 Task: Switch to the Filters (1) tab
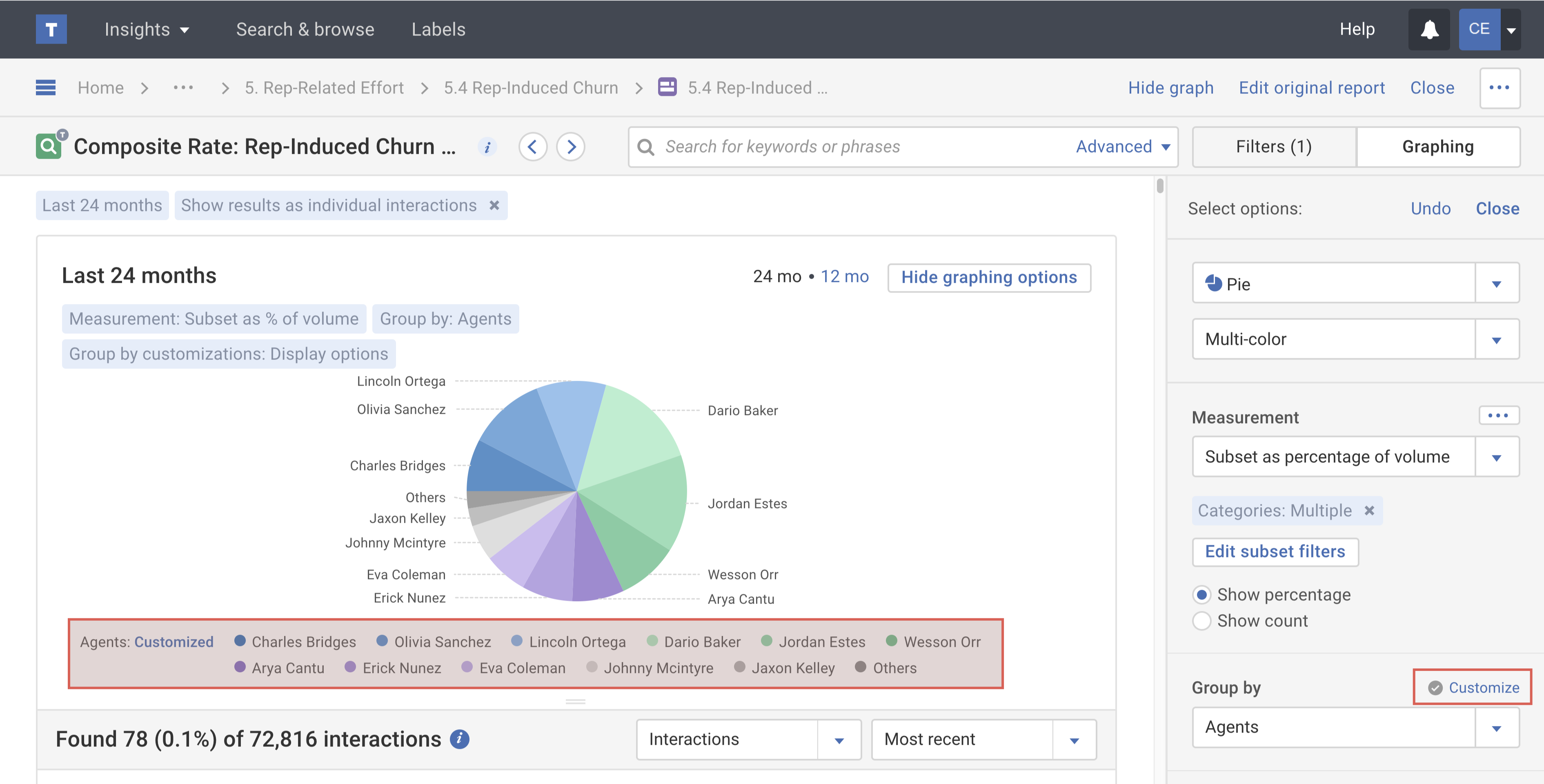click(1274, 147)
